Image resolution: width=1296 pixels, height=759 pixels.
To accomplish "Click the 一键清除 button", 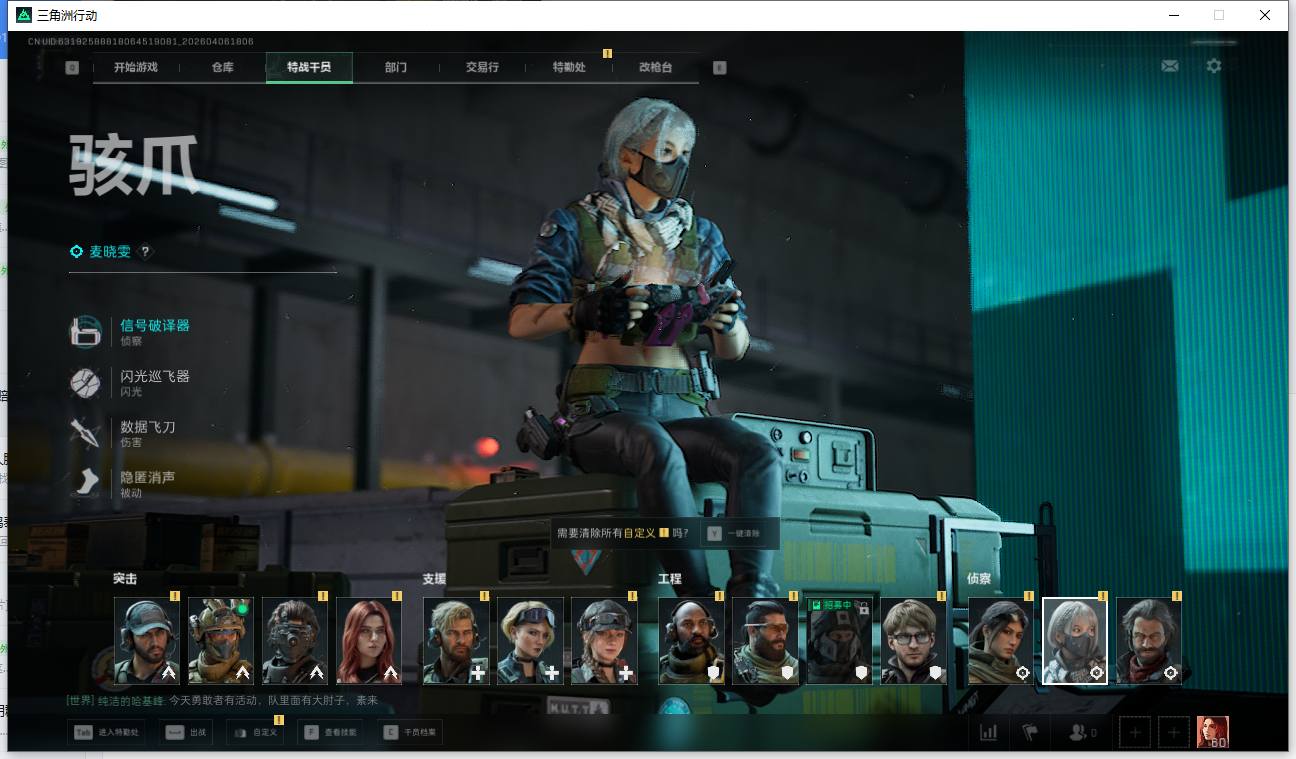I will [x=741, y=534].
